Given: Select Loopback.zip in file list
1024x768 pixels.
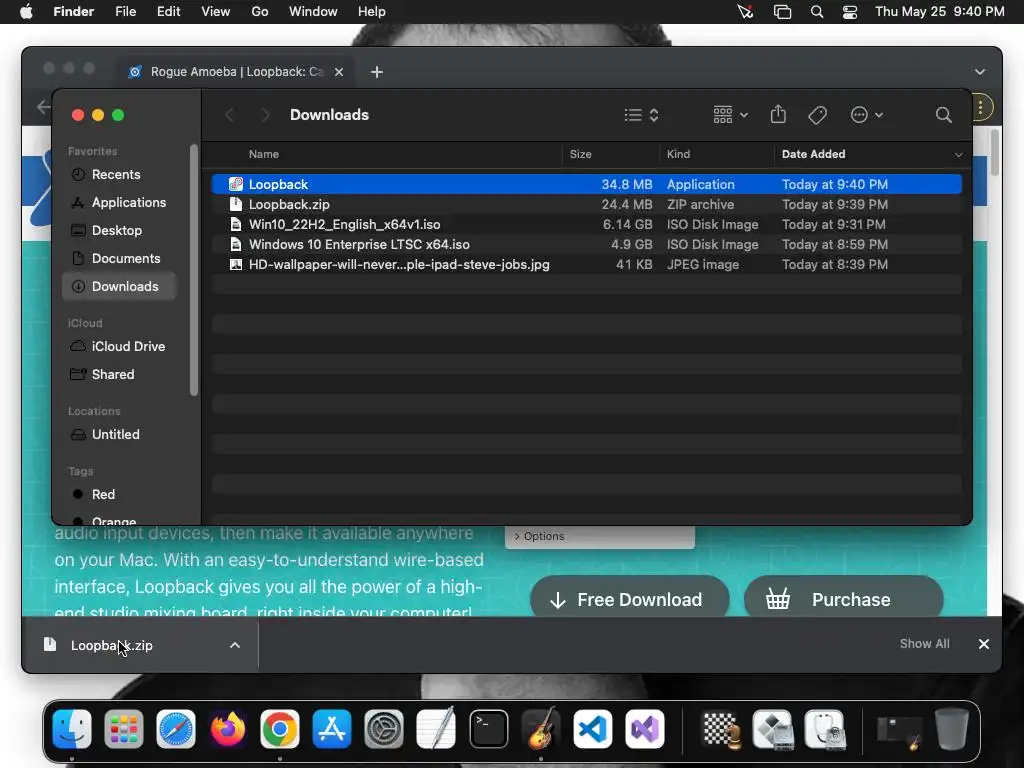Looking at the screenshot, I should point(586,204).
